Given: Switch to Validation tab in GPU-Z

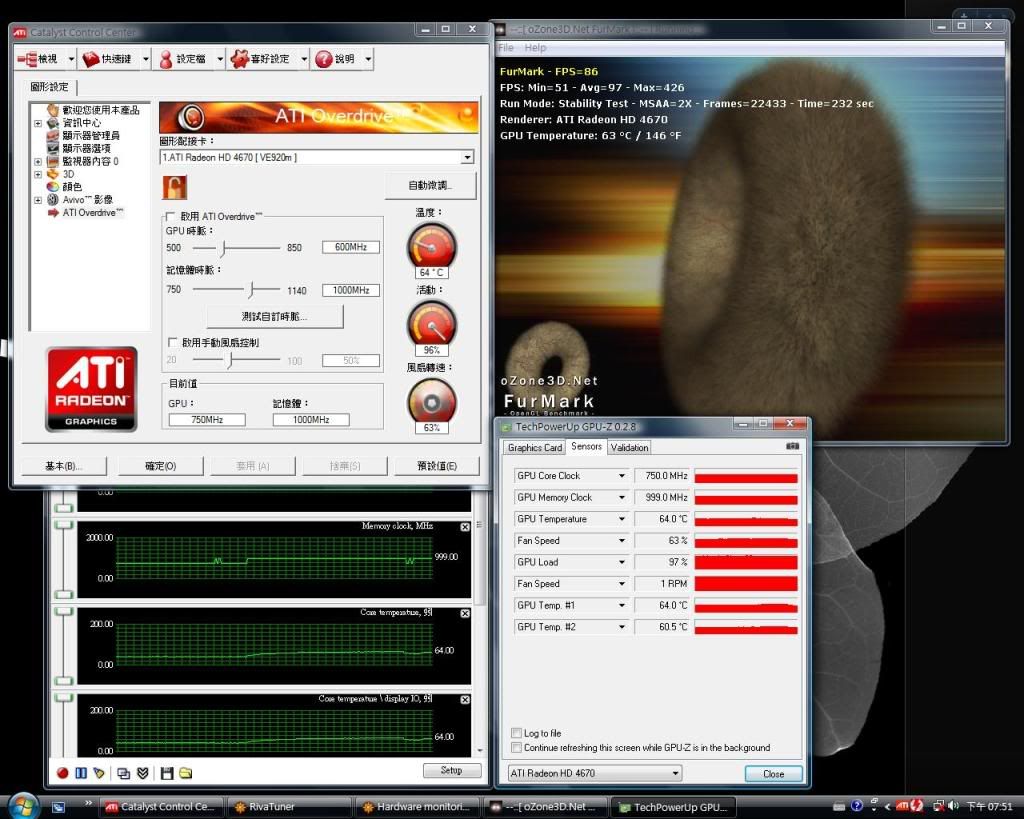Looking at the screenshot, I should [629, 447].
